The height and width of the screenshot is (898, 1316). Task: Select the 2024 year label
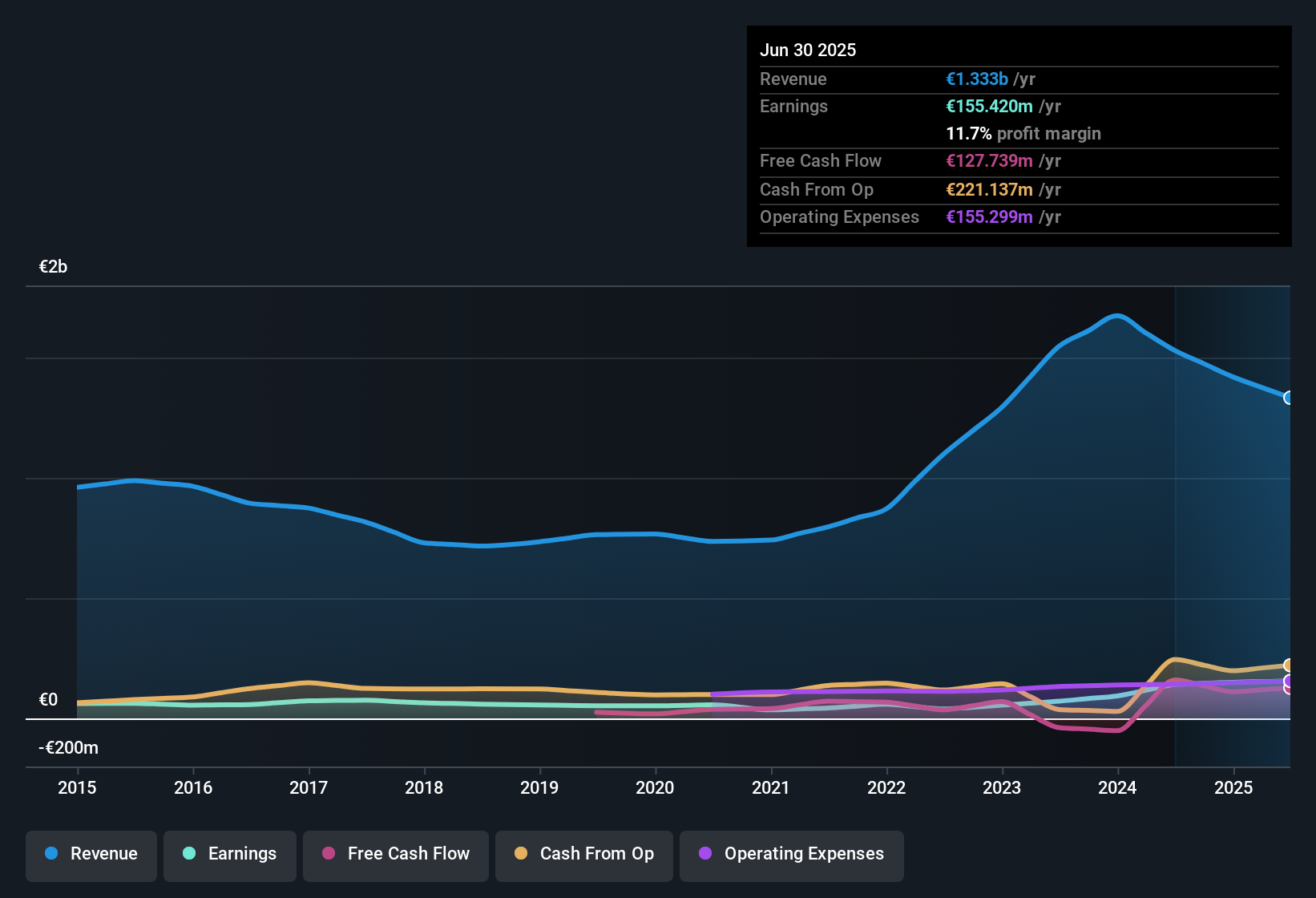tap(1117, 787)
